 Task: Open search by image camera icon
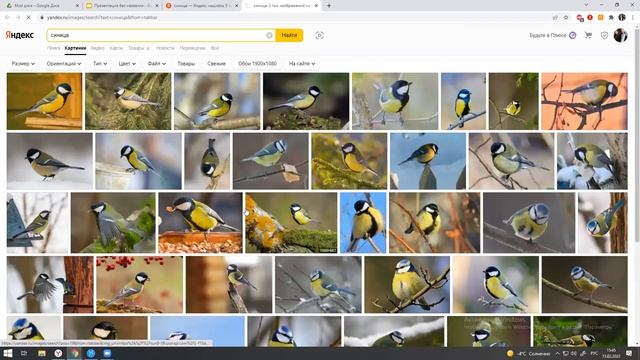(x=320, y=36)
